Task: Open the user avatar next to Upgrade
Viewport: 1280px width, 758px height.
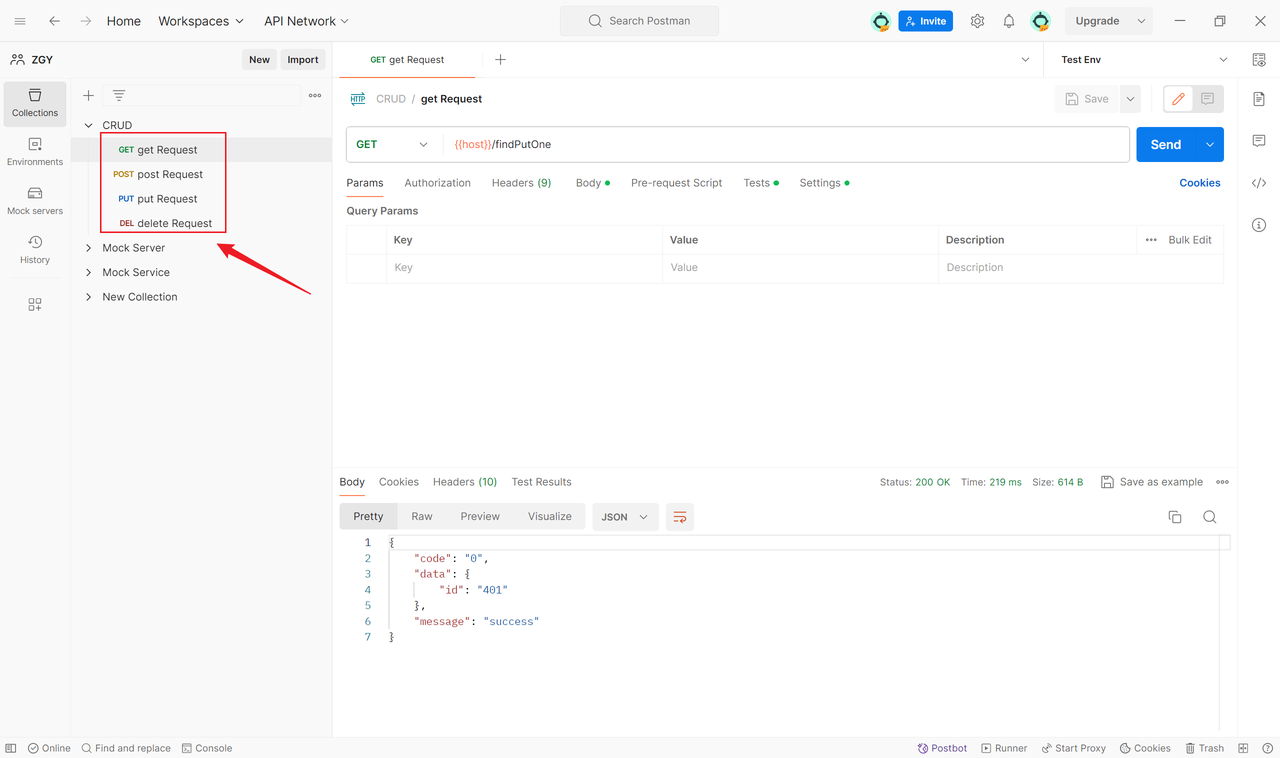Action: pos(1041,21)
